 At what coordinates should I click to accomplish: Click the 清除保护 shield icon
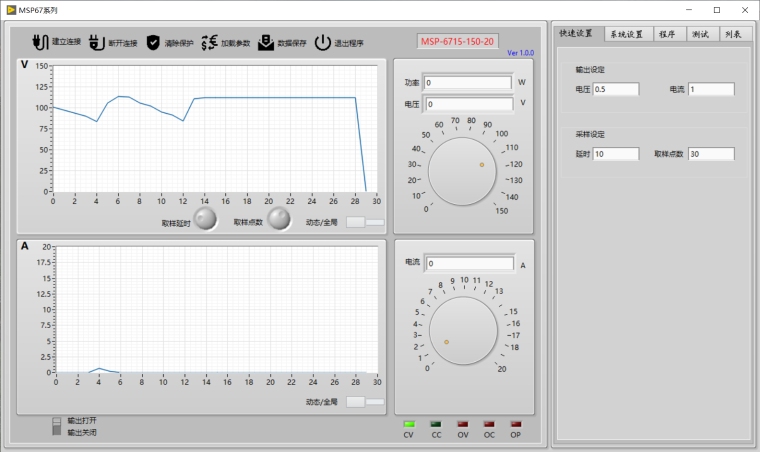click(153, 43)
